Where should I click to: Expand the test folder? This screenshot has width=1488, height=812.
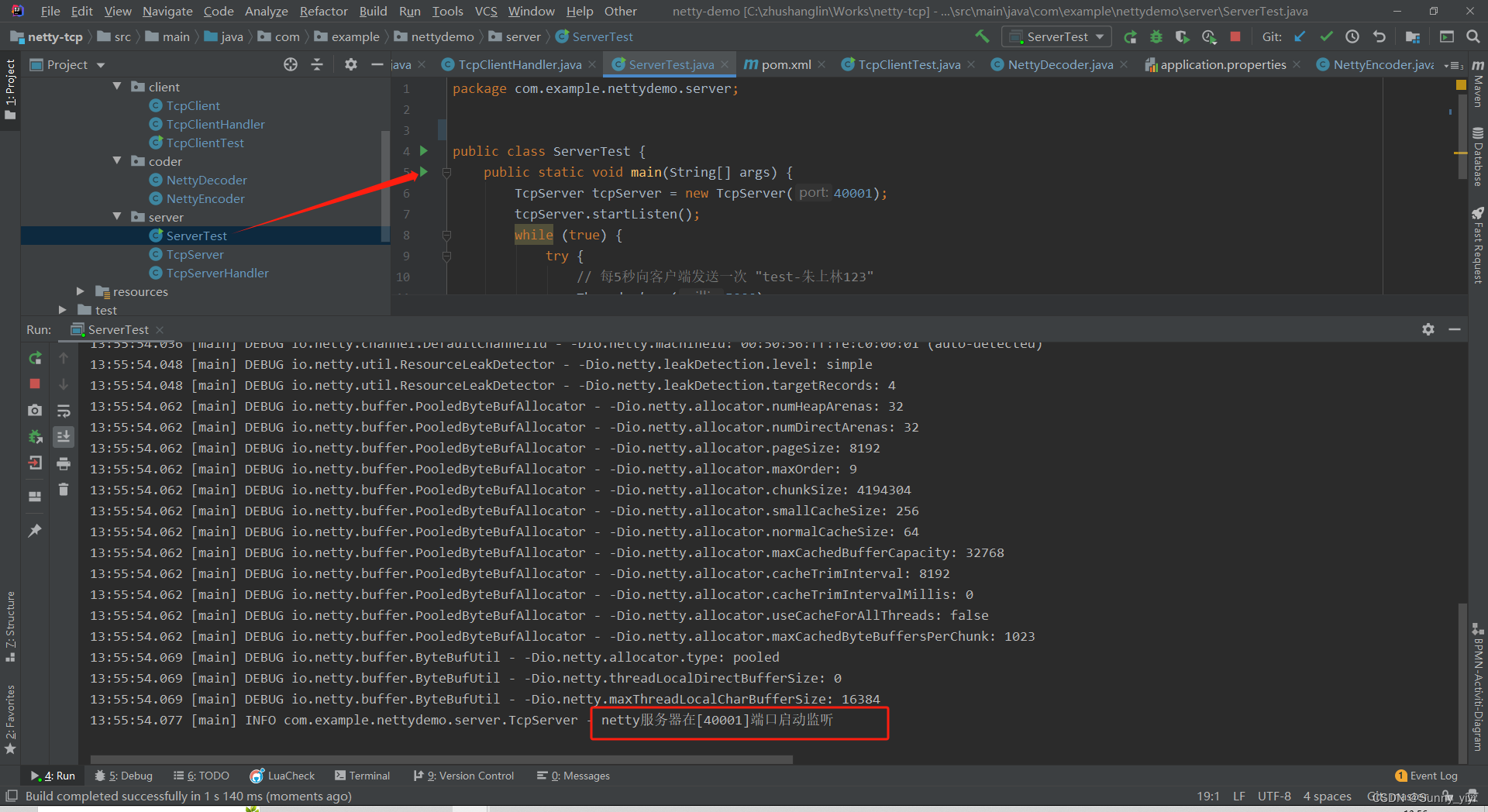pyautogui.click(x=62, y=310)
